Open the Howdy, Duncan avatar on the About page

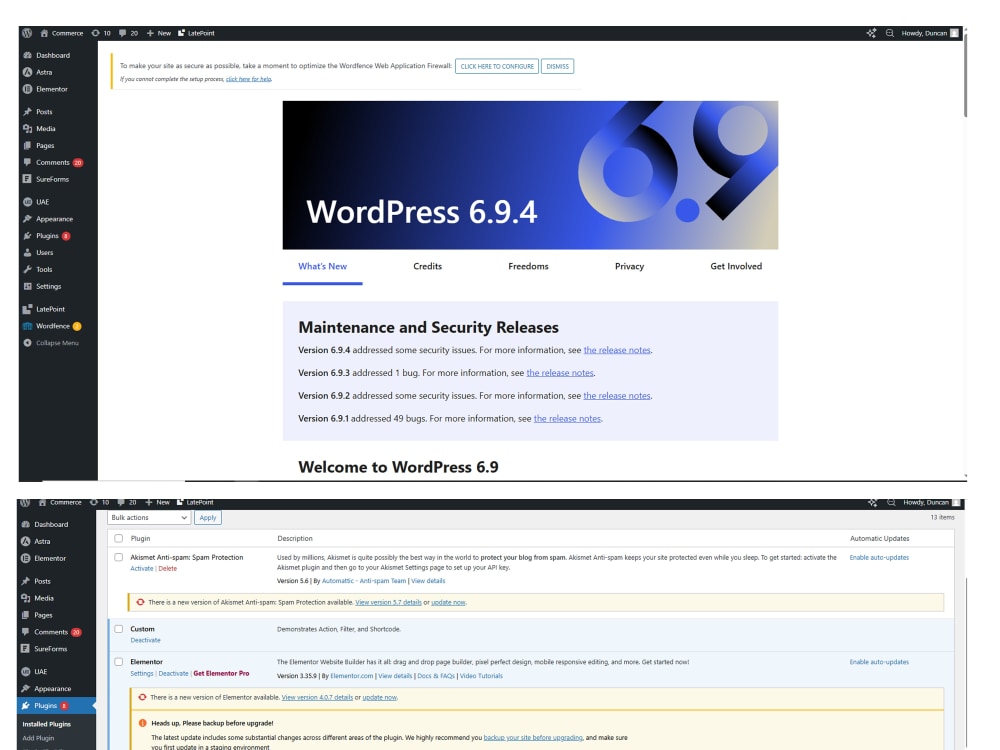coord(954,33)
